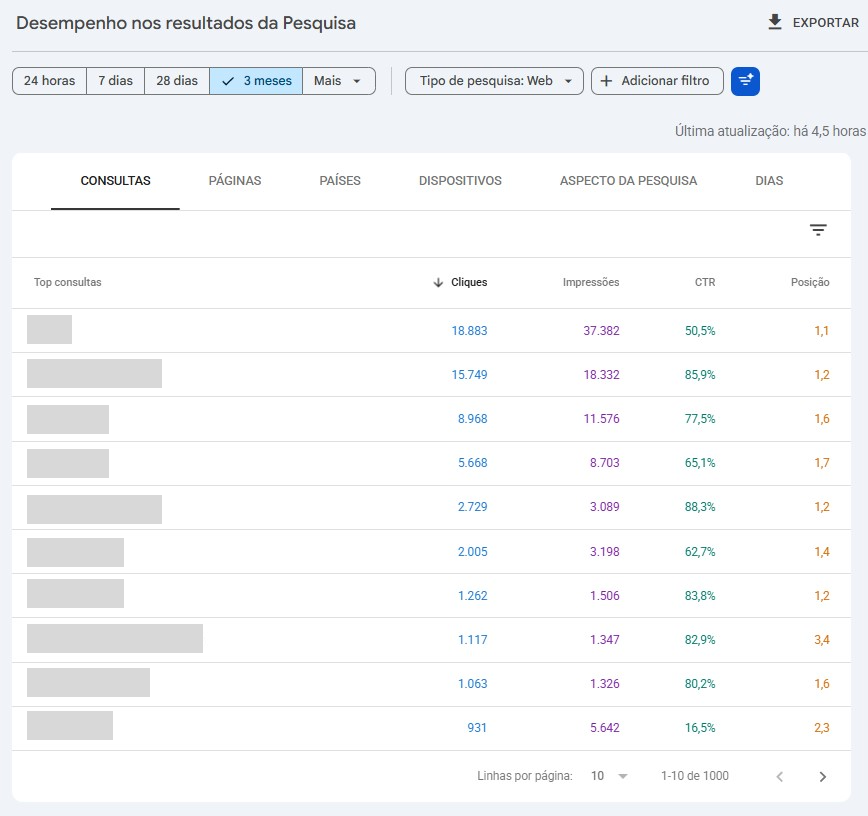Open the redacted query with 1.117 clicks
This screenshot has height=816, width=868.
[115, 638]
